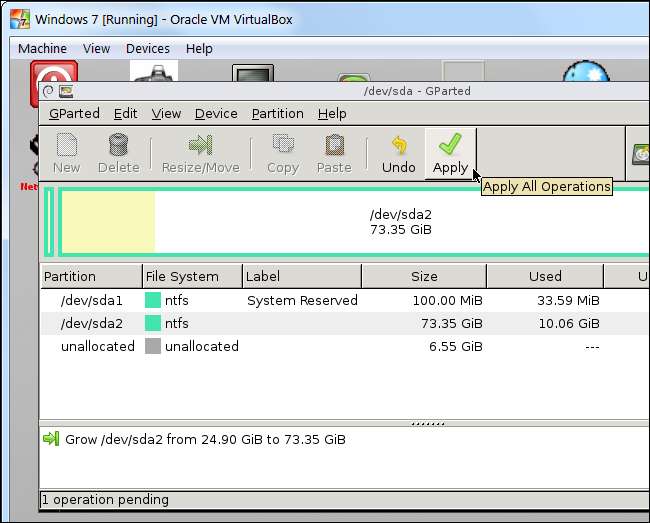Viewport: 650px width, 523px height.
Task: Click the Apply toolbar button
Action: 450,153
